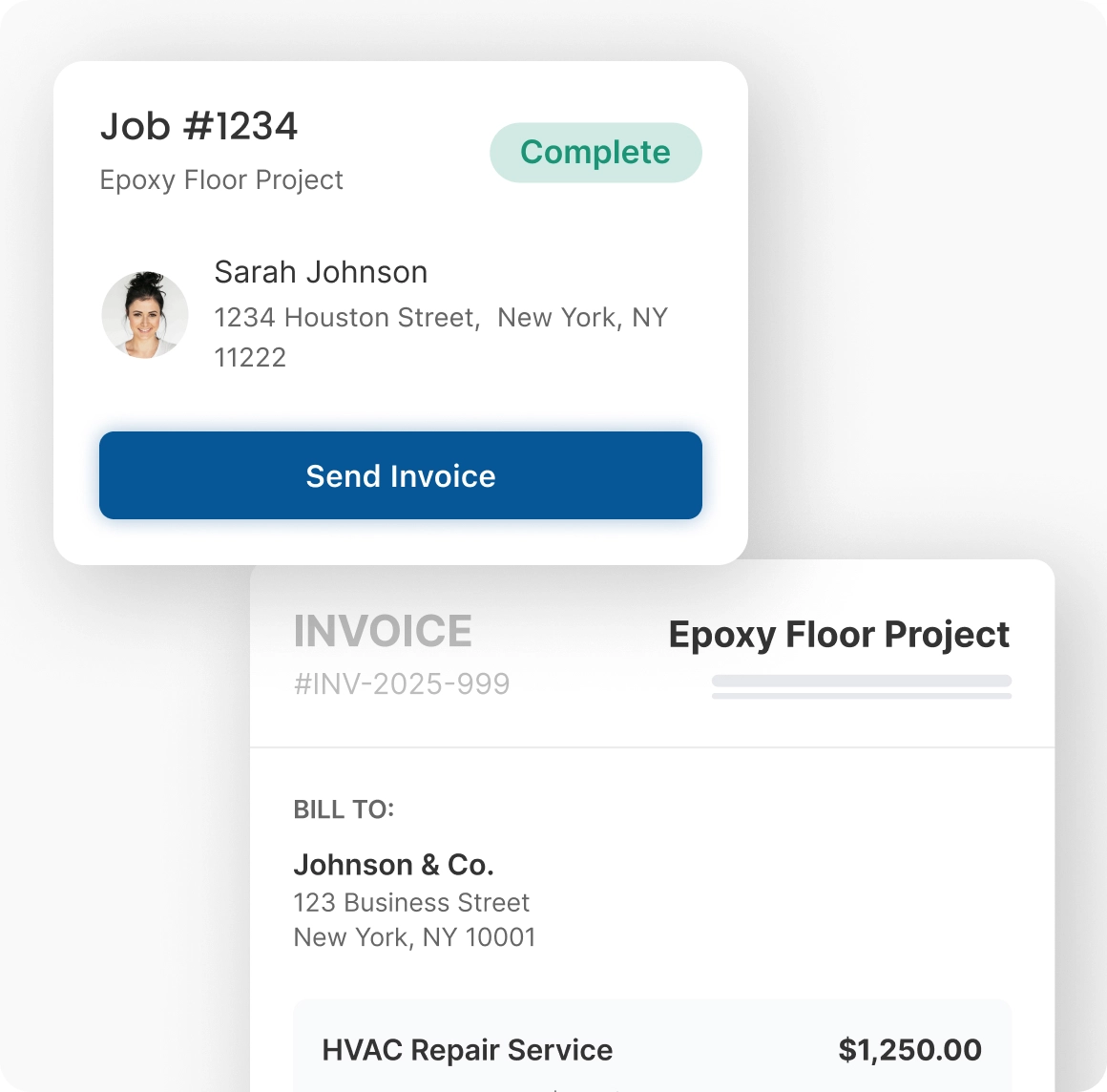The height and width of the screenshot is (1092, 1107).
Task: Click Sarah Johnson's profile photo
Action: tap(145, 315)
